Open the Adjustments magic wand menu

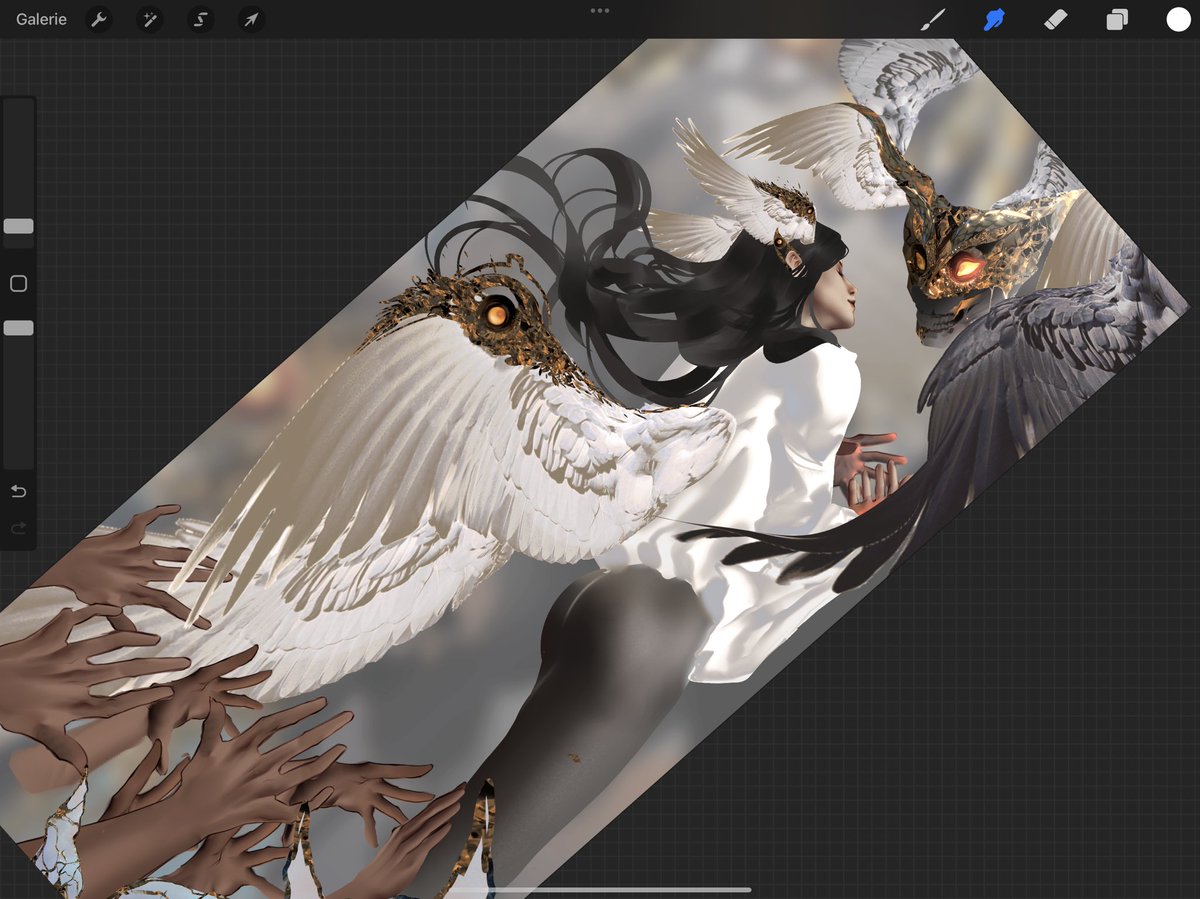point(150,19)
